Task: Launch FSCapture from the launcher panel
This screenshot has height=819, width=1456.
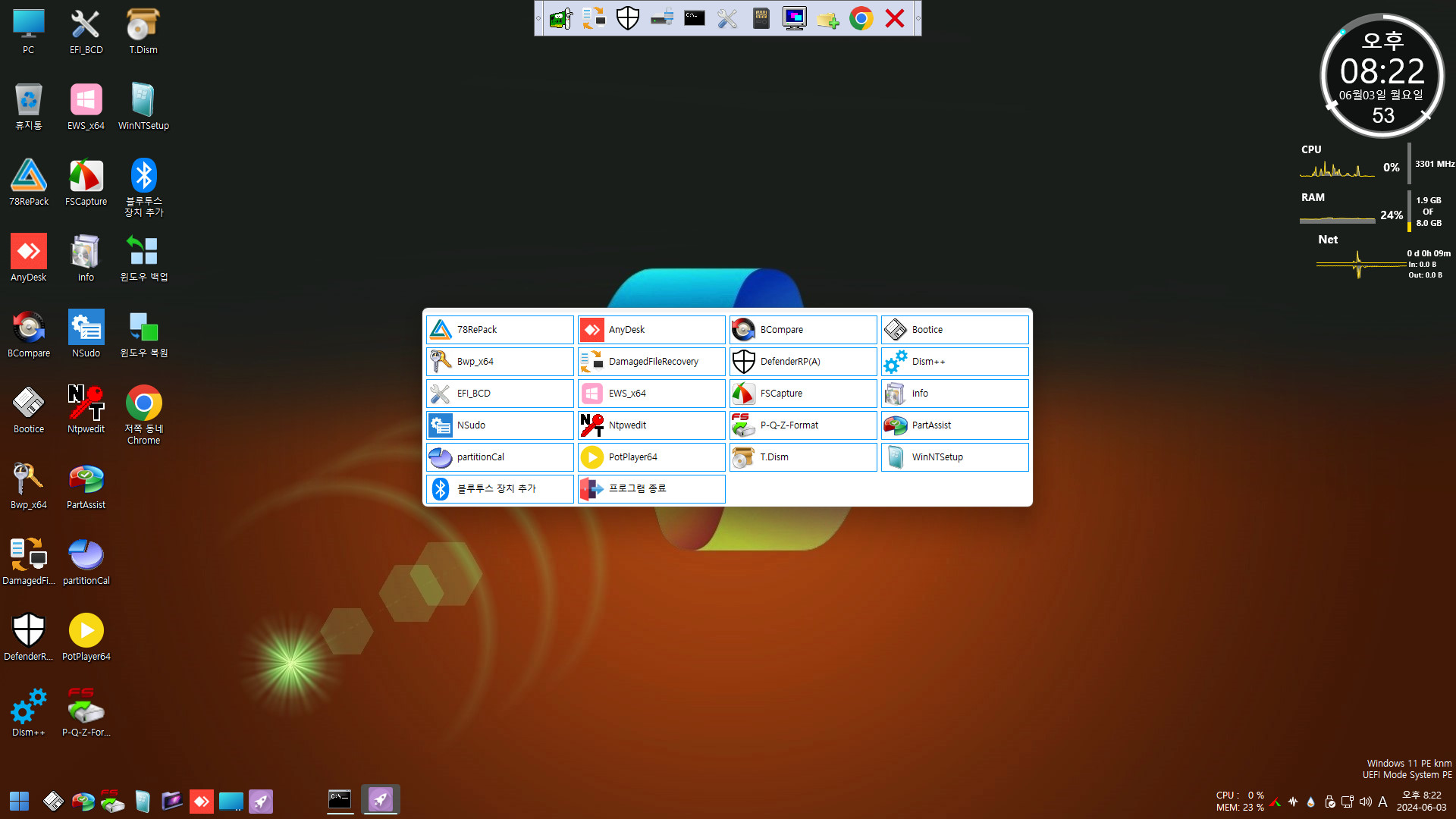Action: 803,394
